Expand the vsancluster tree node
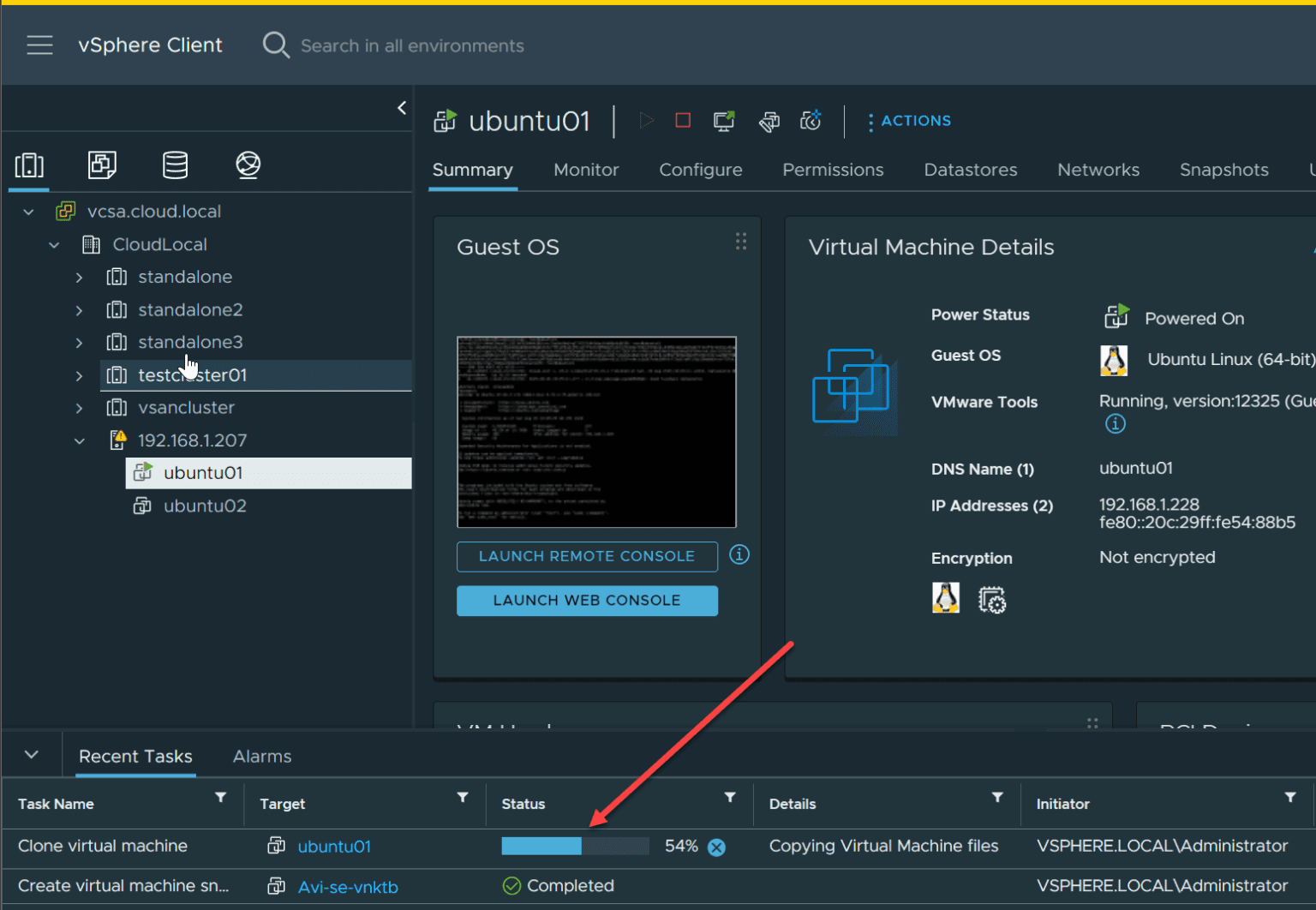This screenshot has height=910, width=1316. pos(78,407)
